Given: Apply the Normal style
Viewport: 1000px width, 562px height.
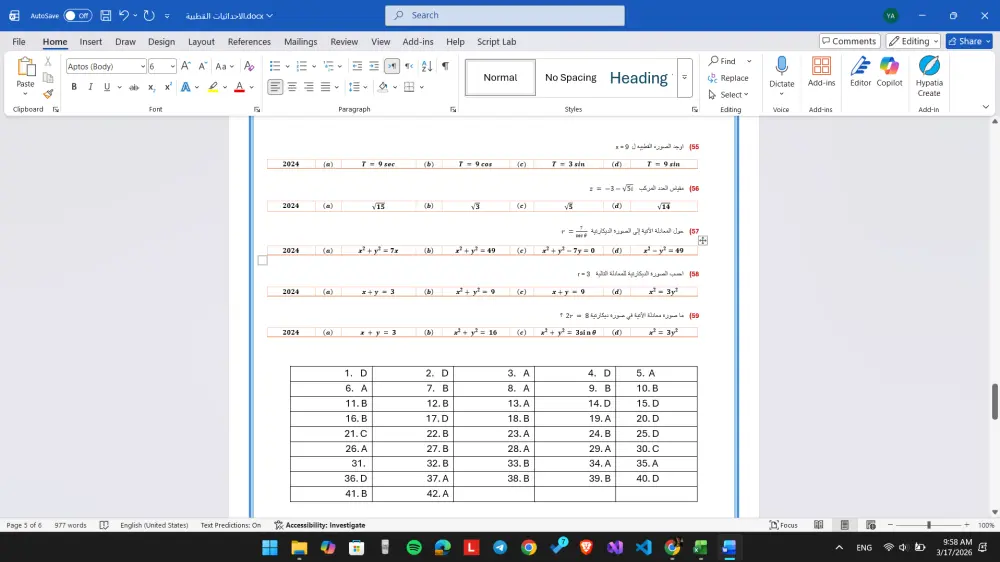Looking at the screenshot, I should coord(500,77).
